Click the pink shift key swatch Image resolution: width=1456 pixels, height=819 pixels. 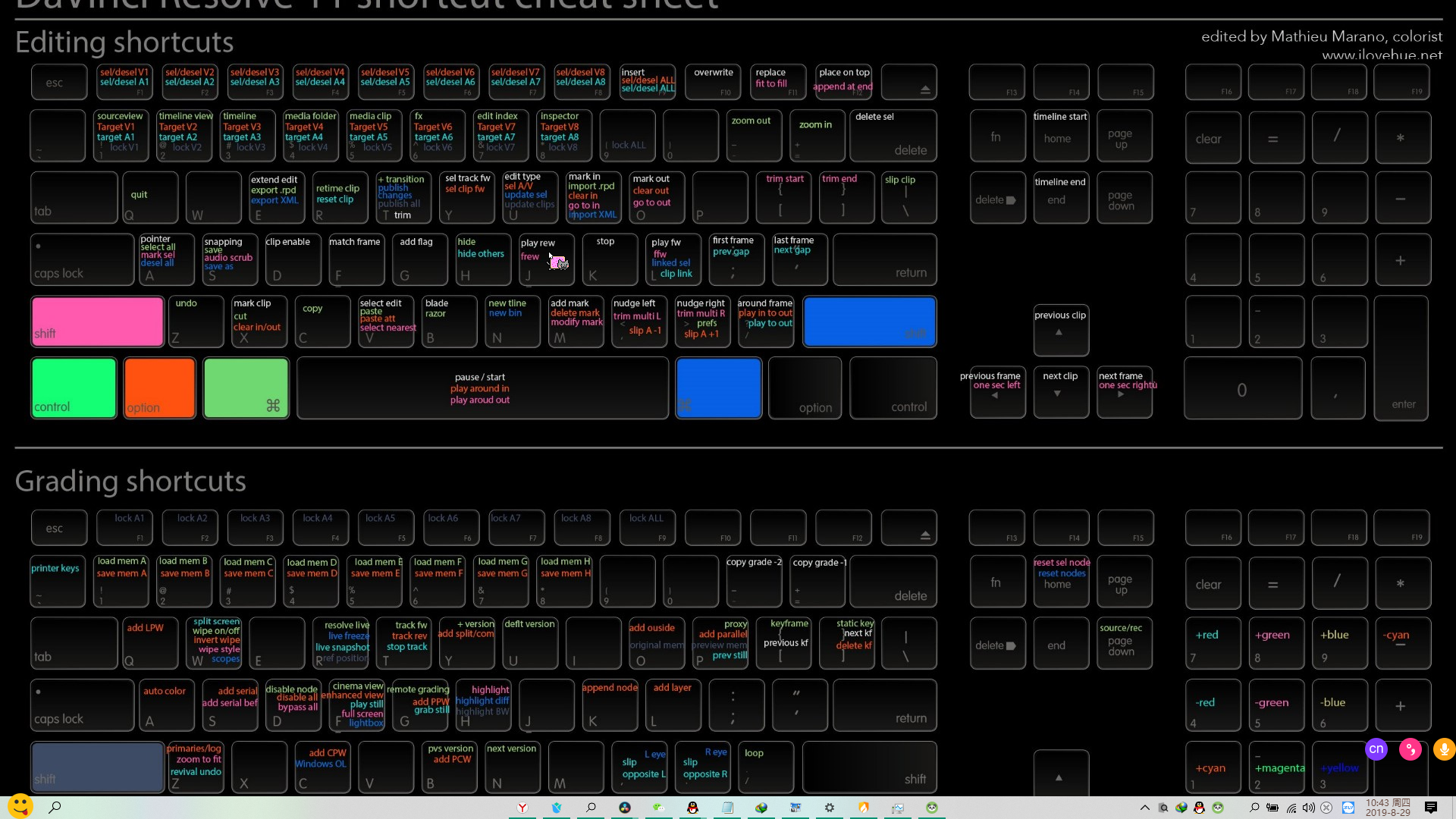[x=97, y=322]
